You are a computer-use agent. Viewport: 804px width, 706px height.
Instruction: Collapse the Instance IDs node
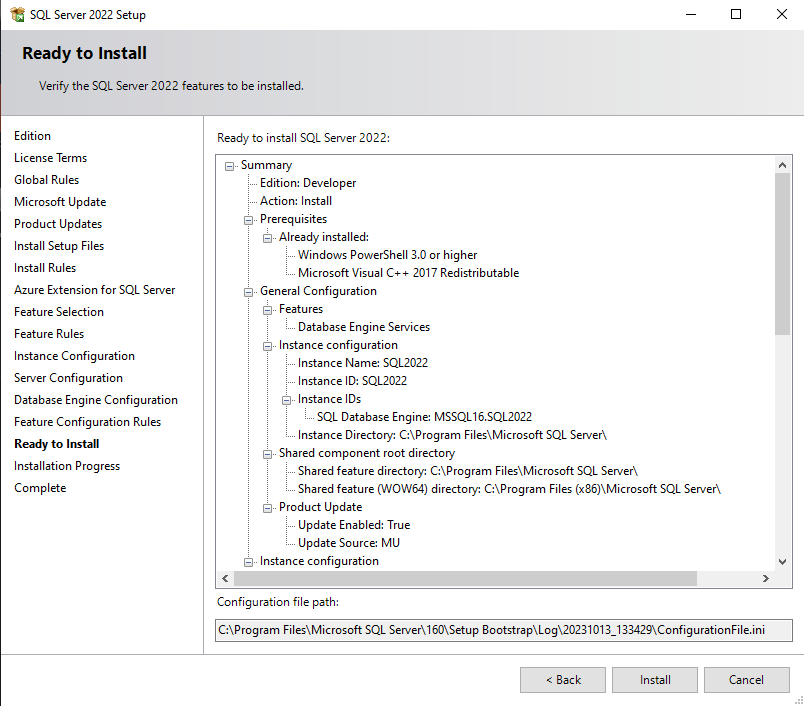[287, 399]
